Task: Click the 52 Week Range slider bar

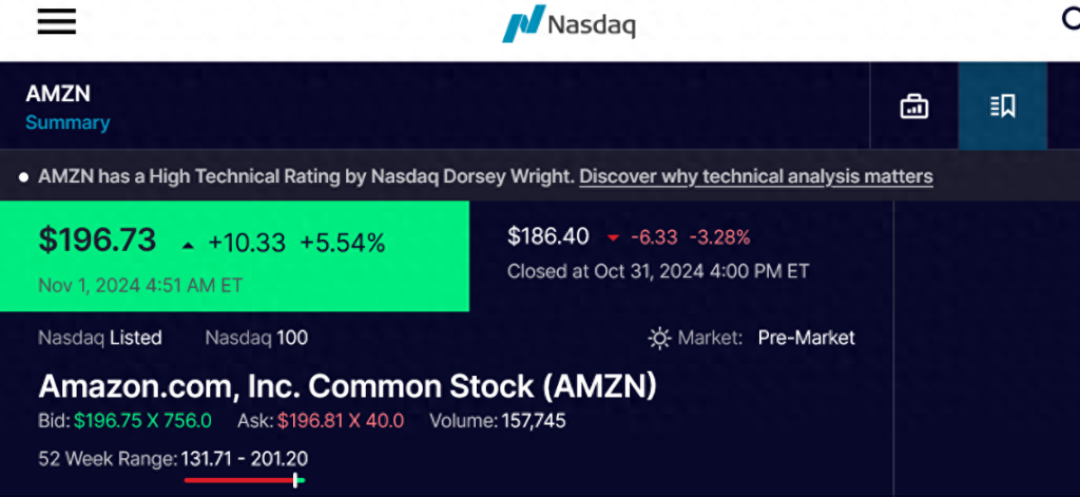Action: pyautogui.click(x=244, y=480)
